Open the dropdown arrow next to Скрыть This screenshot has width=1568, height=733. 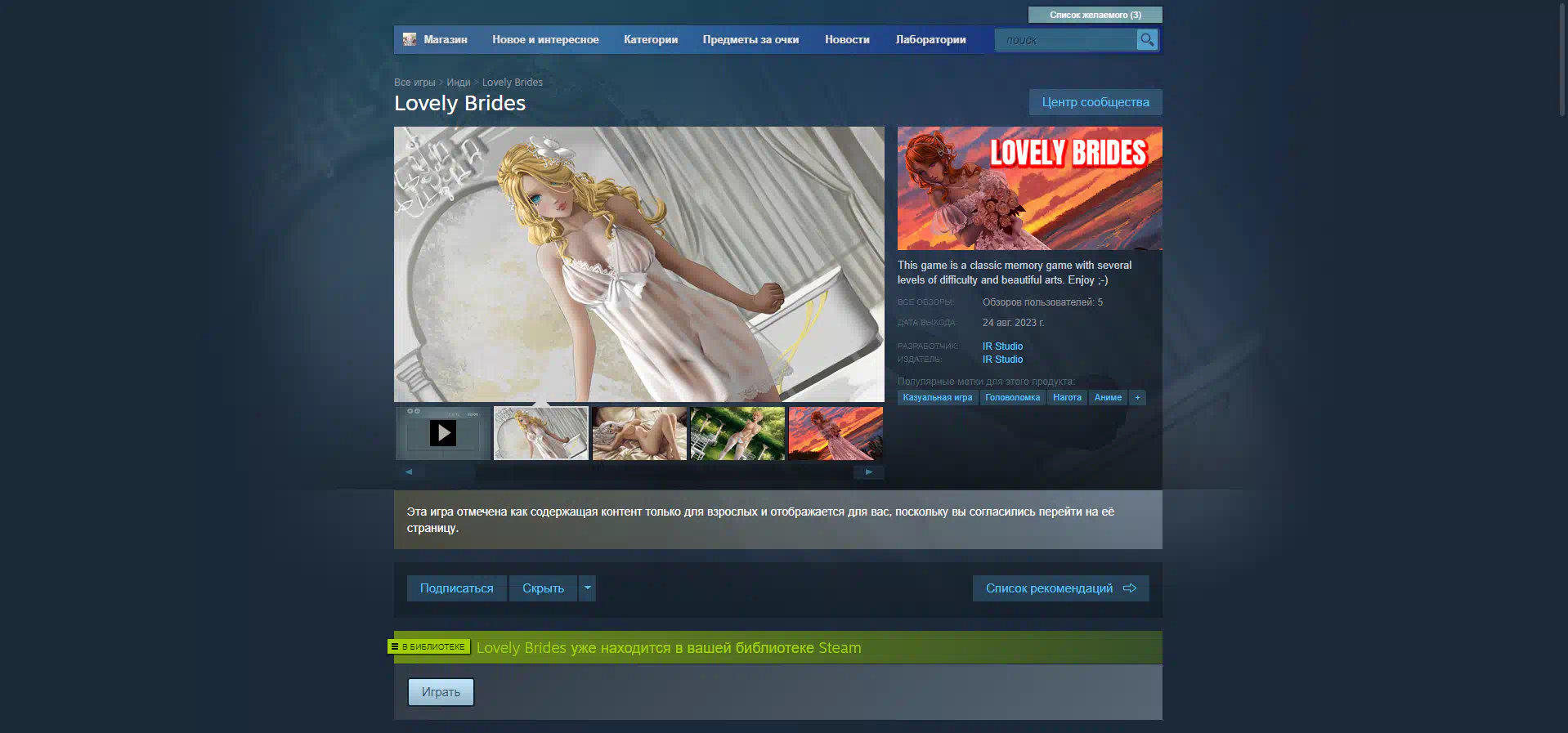coord(587,588)
